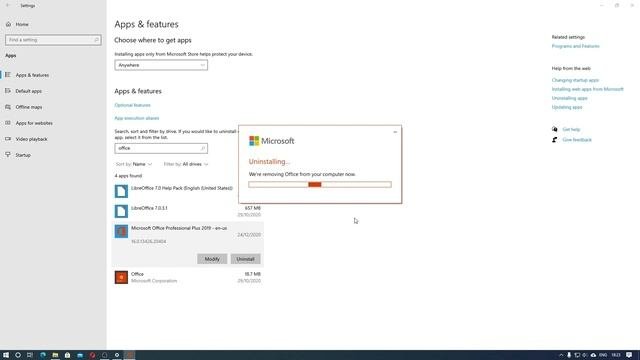The height and width of the screenshot is (360, 640).
Task: Select LibreOffice 7.0.3.1 app icon
Action: click(121, 211)
